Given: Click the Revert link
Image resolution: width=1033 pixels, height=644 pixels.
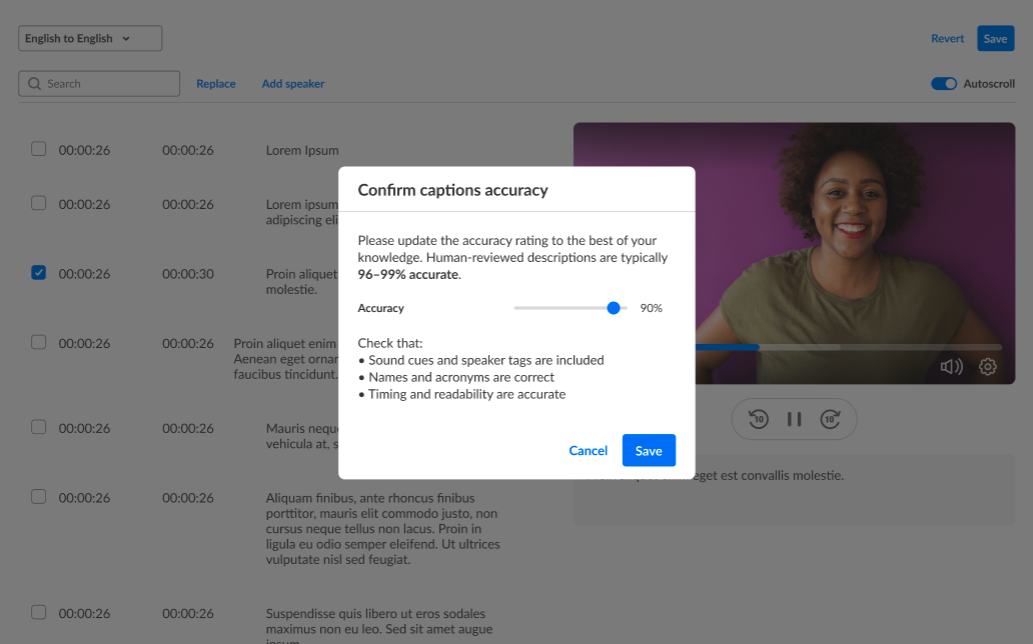Looking at the screenshot, I should point(947,38).
